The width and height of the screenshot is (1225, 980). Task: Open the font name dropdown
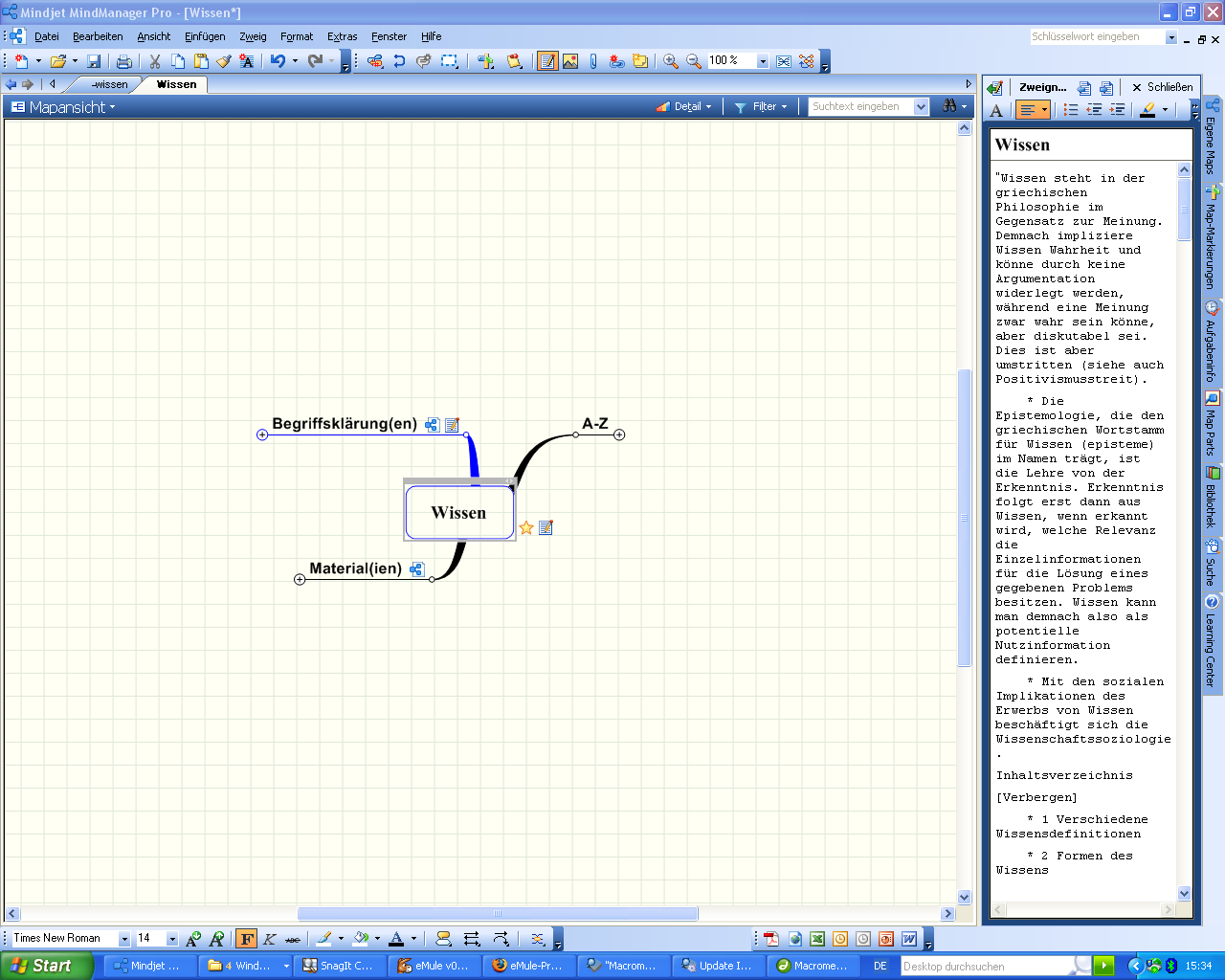[123, 939]
